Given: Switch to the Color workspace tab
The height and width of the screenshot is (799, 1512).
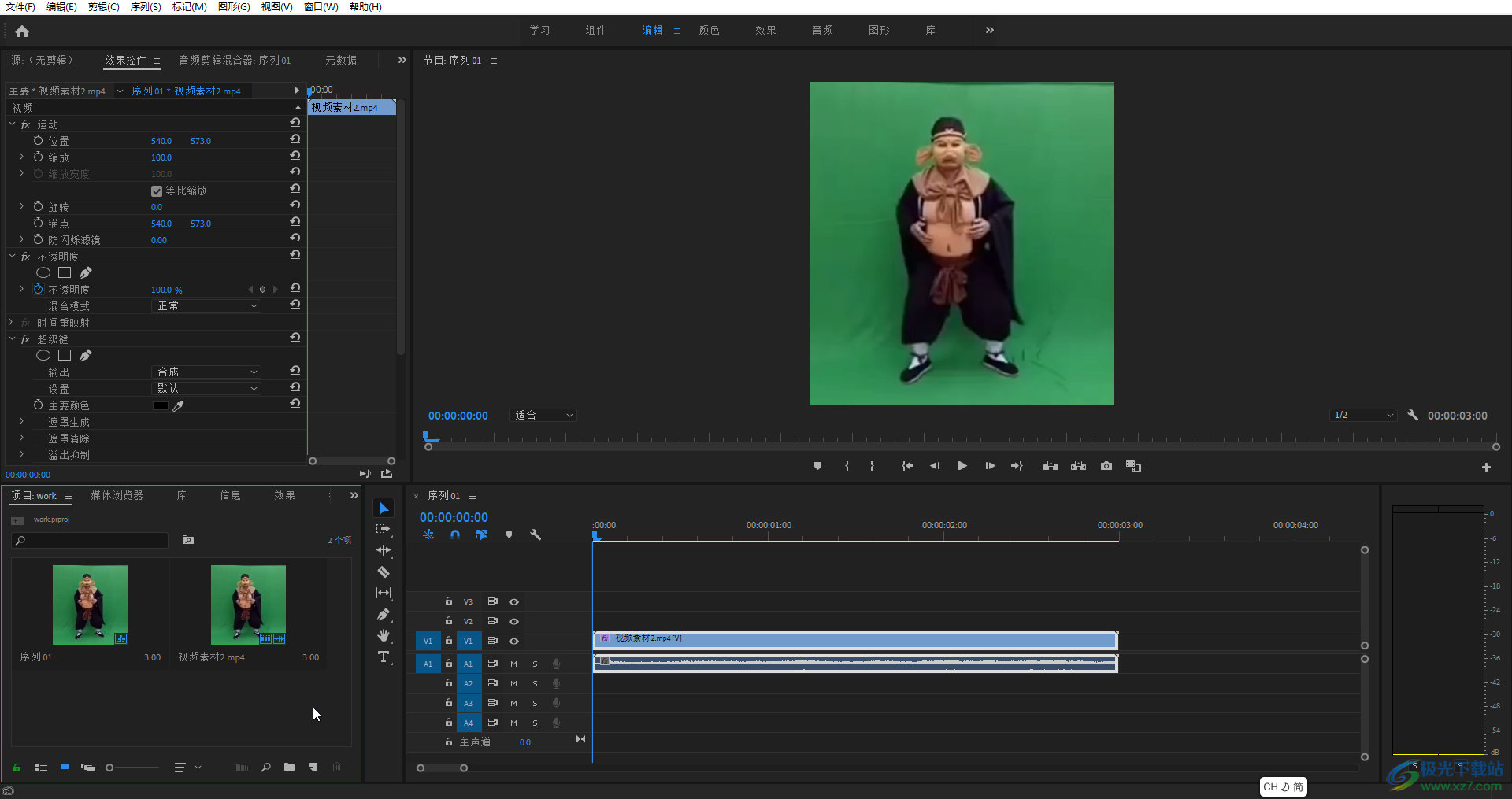Looking at the screenshot, I should pyautogui.click(x=709, y=30).
